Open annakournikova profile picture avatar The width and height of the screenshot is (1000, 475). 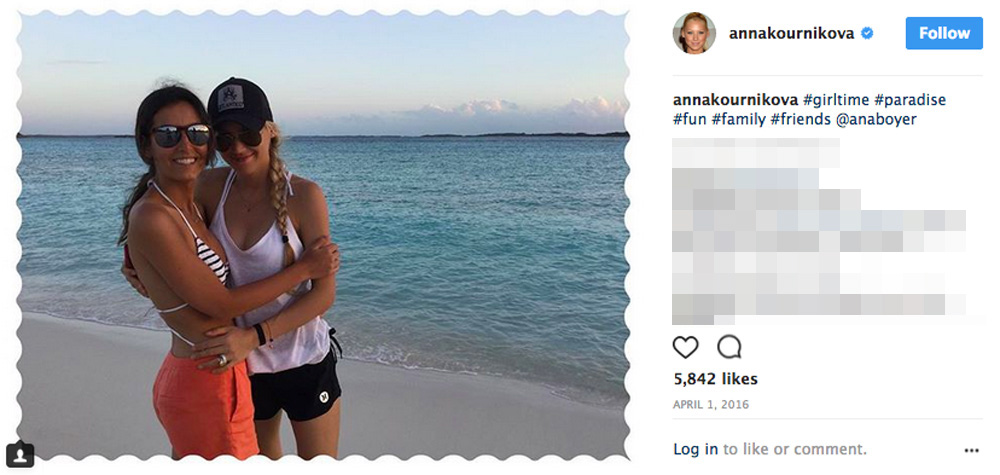pos(694,33)
